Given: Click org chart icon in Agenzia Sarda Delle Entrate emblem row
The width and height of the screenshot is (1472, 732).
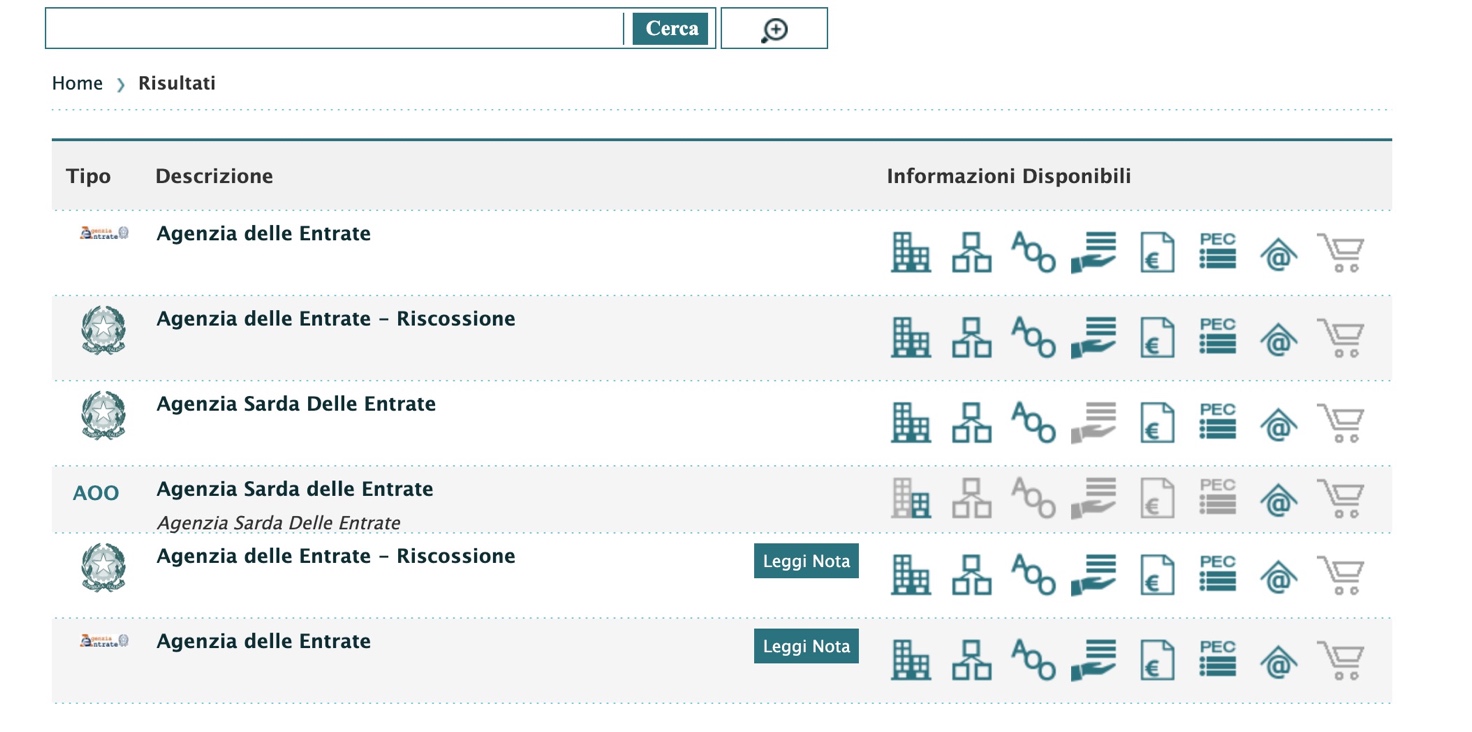Looking at the screenshot, I should 971,423.
